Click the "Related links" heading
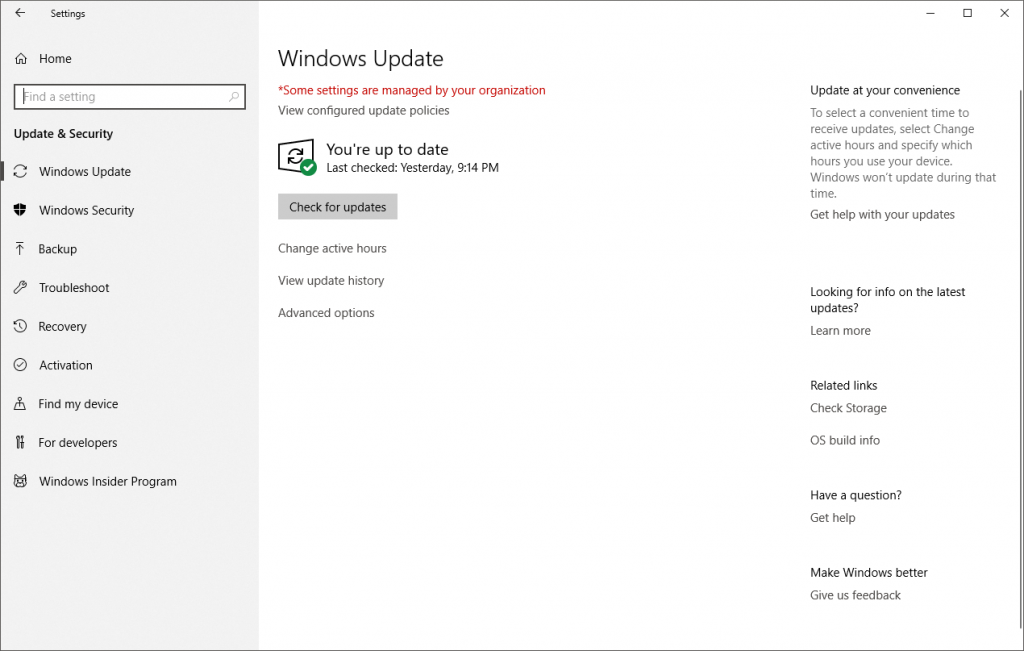This screenshot has width=1024, height=651. [x=844, y=385]
